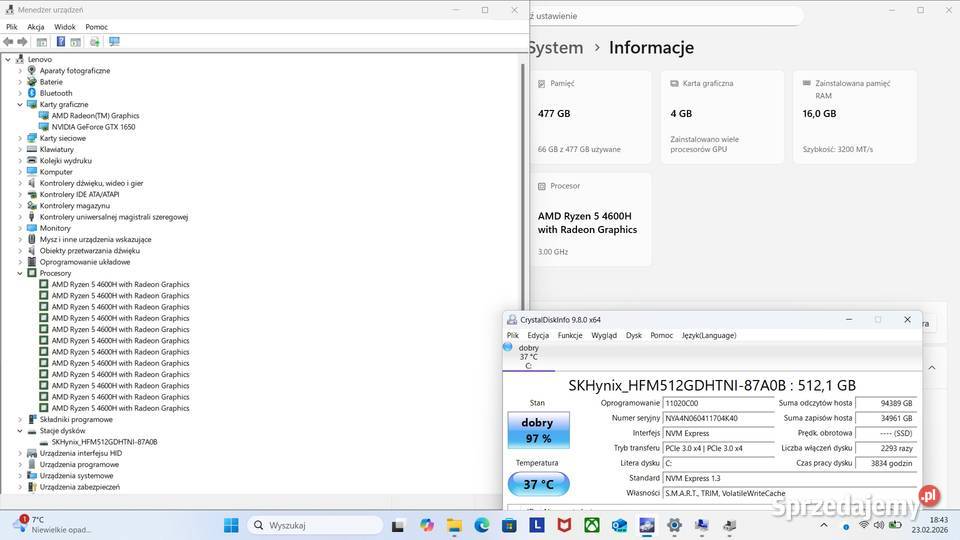Open Help via blue question mark icon
Viewport: 960px width, 540px height.
pyautogui.click(x=61, y=42)
